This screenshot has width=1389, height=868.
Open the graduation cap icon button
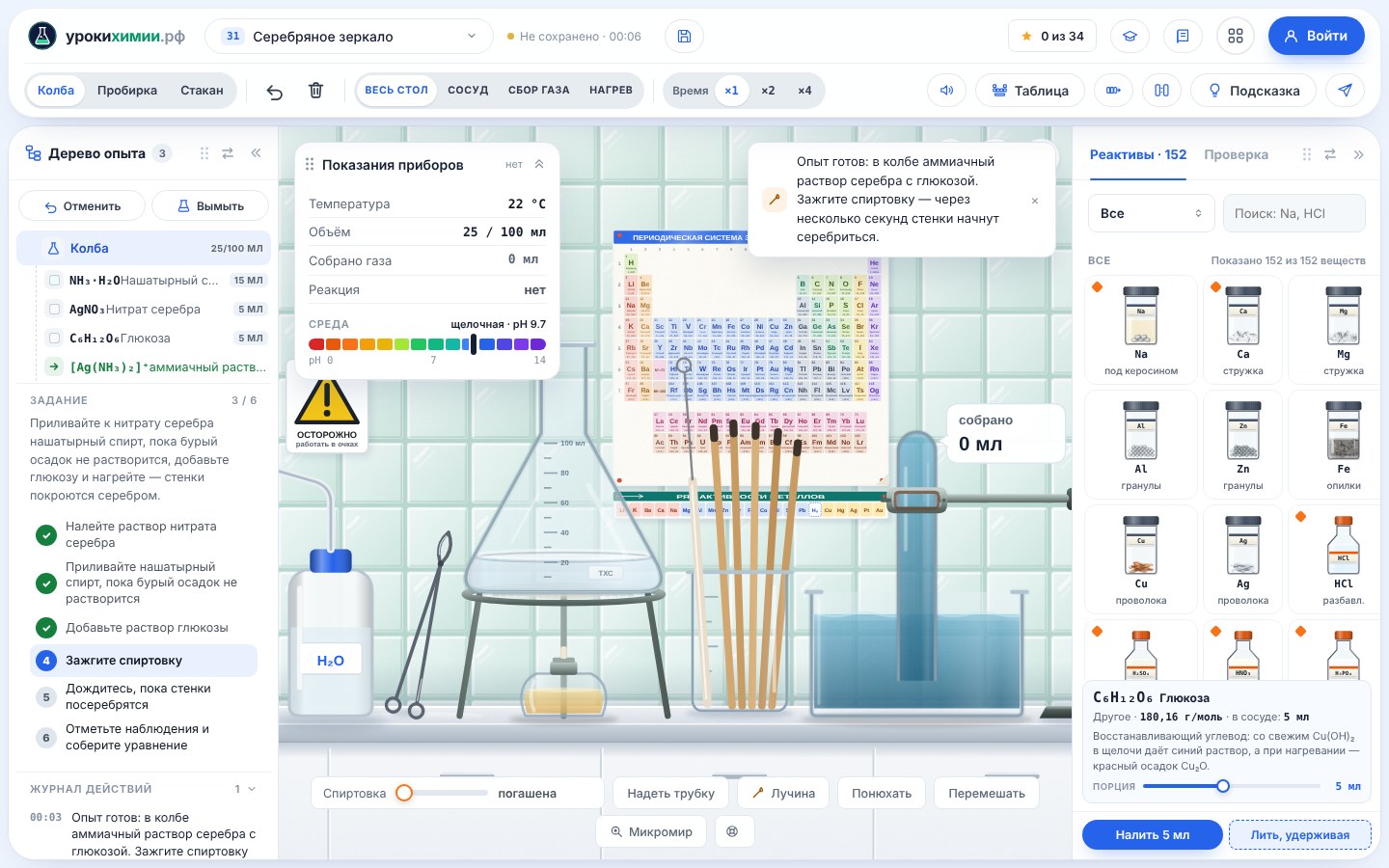[x=1130, y=37]
